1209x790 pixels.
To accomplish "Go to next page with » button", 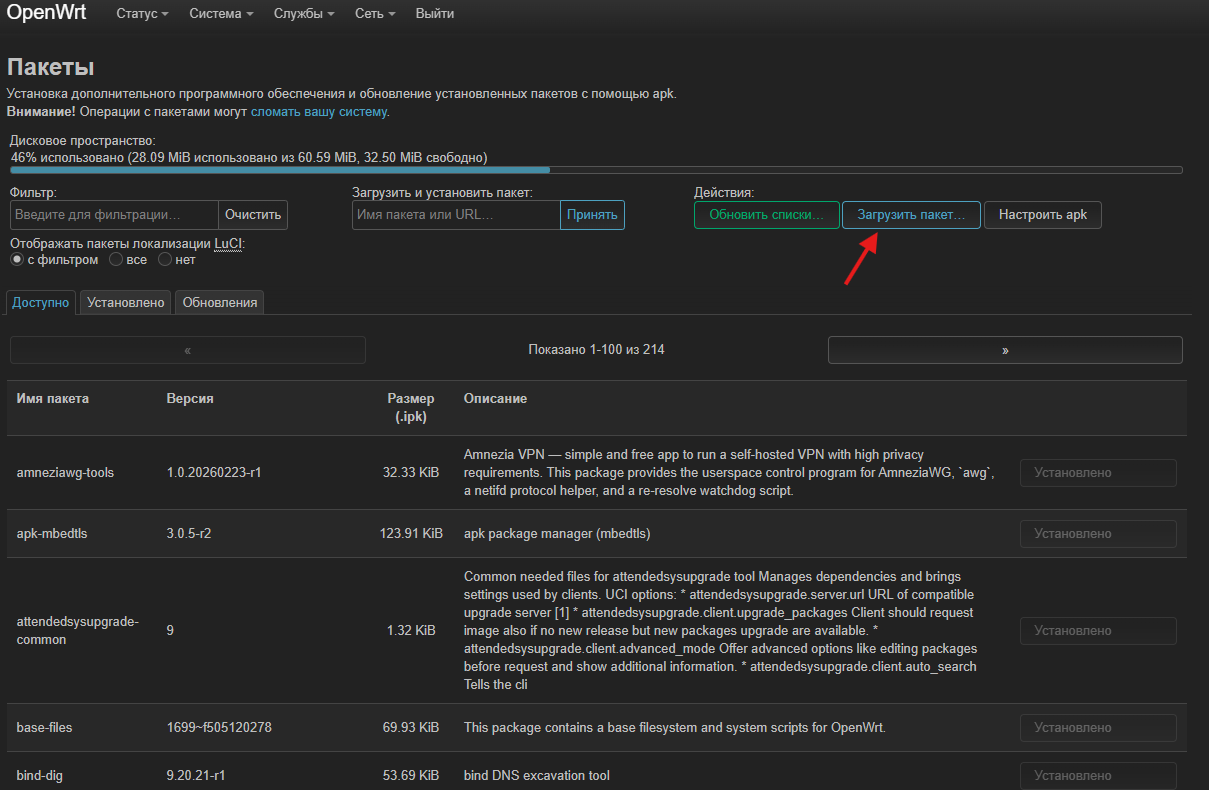I will 1005,350.
